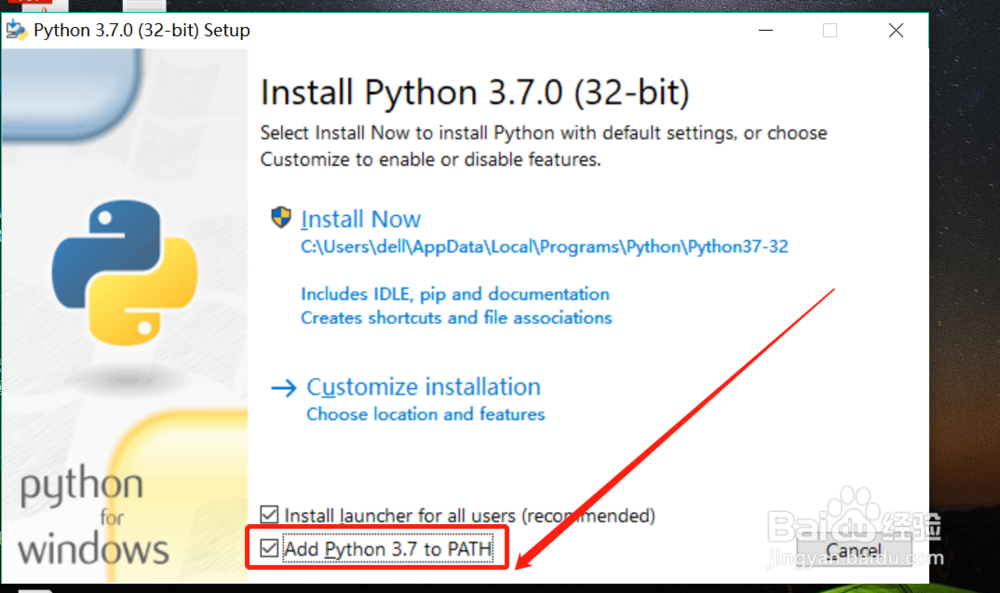
Task: Open Customize installation options
Action: click(423, 387)
